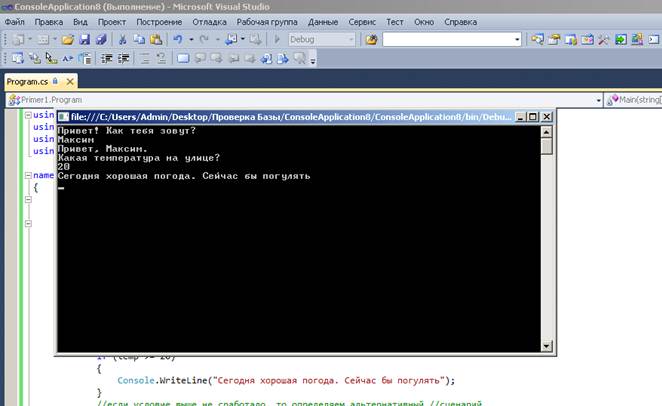Open the Navigate Backward dropdown arrow
The image size is (662, 406).
(243, 40)
